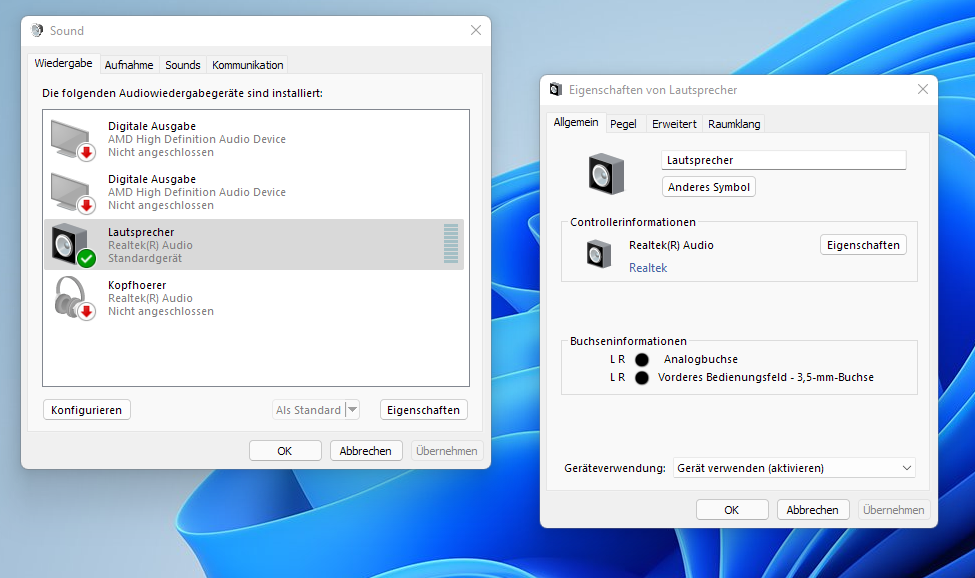The height and width of the screenshot is (578, 975).
Task: Click the Lautsprecher name input field
Action: pos(783,160)
